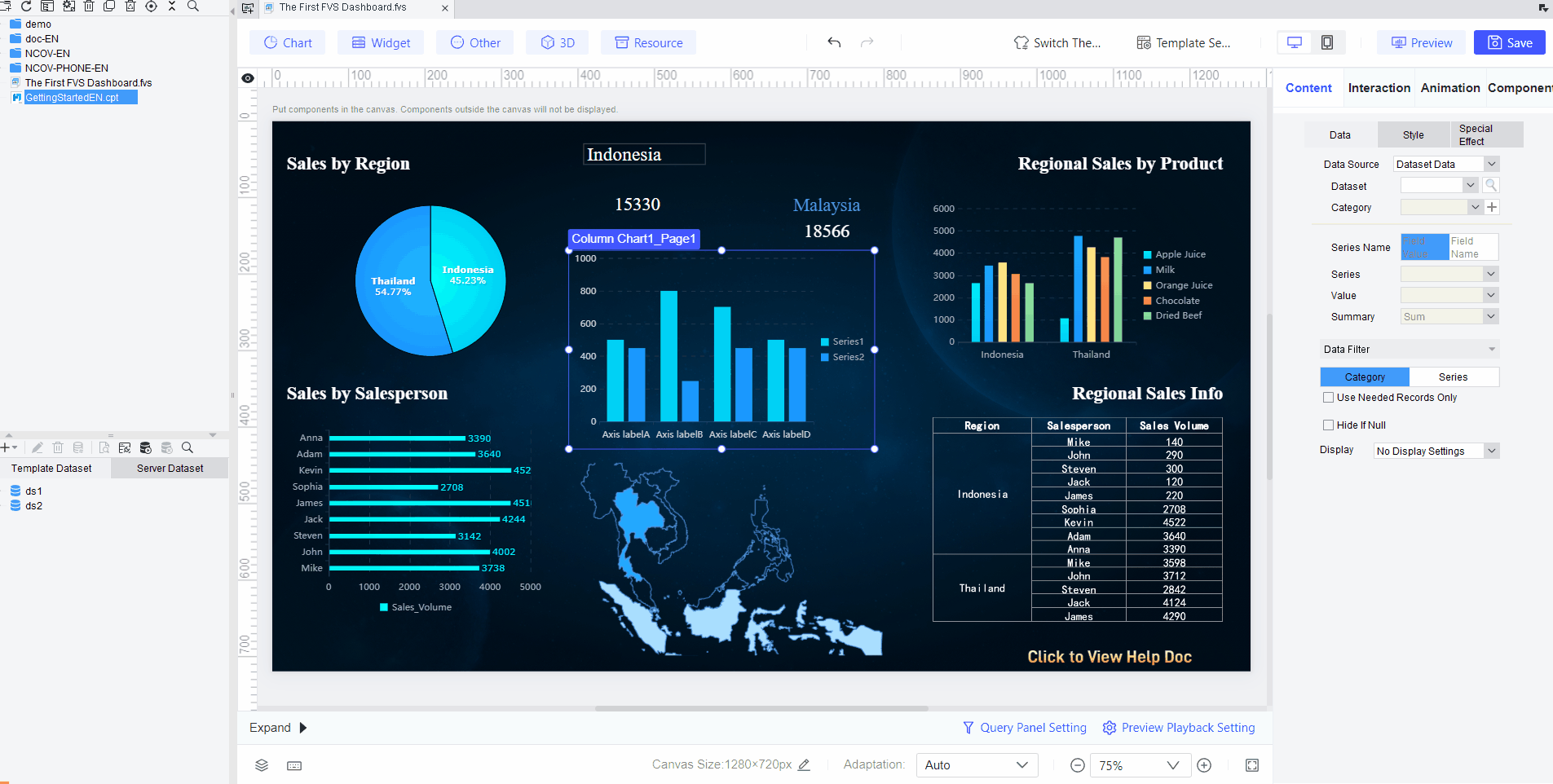The width and height of the screenshot is (1553, 784).
Task: Switch to mobile preview mode icon
Action: [x=1328, y=42]
